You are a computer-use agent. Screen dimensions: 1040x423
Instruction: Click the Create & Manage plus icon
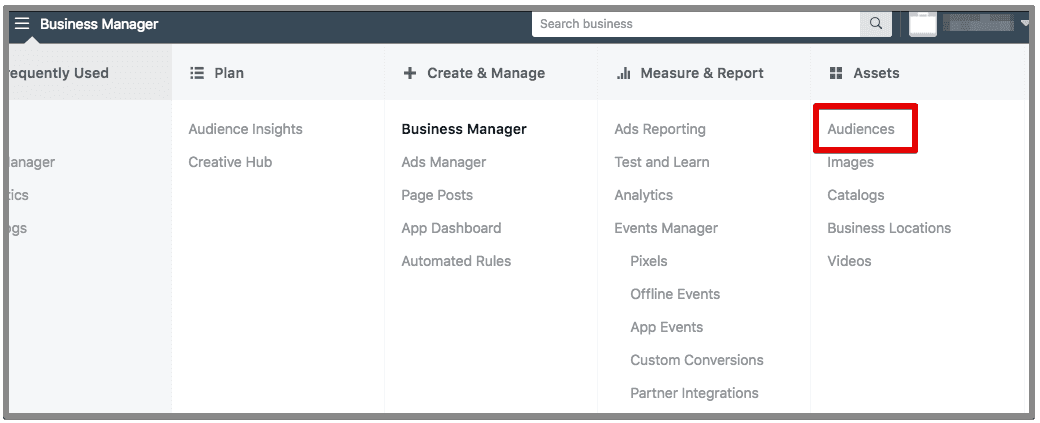click(409, 73)
